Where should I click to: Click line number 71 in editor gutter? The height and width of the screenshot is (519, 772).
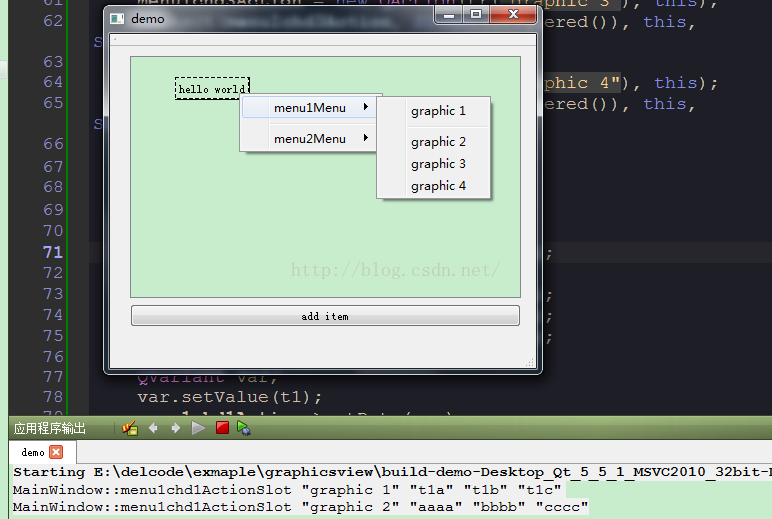pos(53,252)
